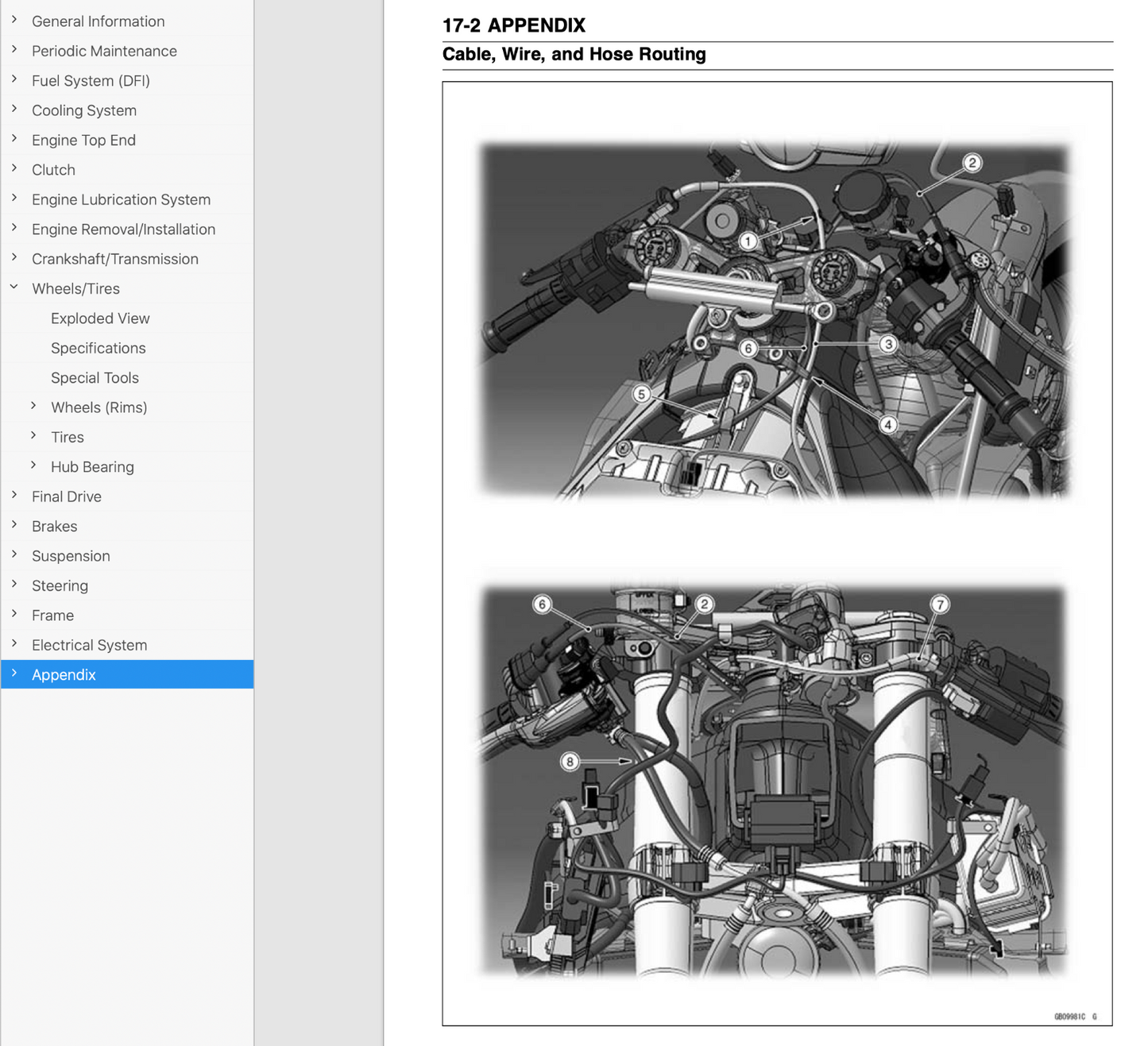
Task: Open the Engine Lubrication System chapter
Action: 121,199
